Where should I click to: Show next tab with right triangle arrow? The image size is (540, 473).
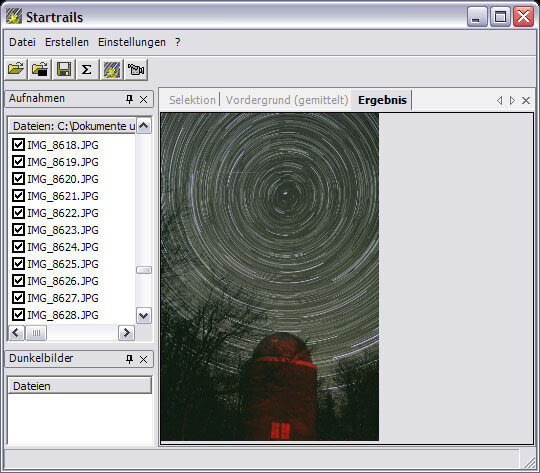(x=512, y=100)
